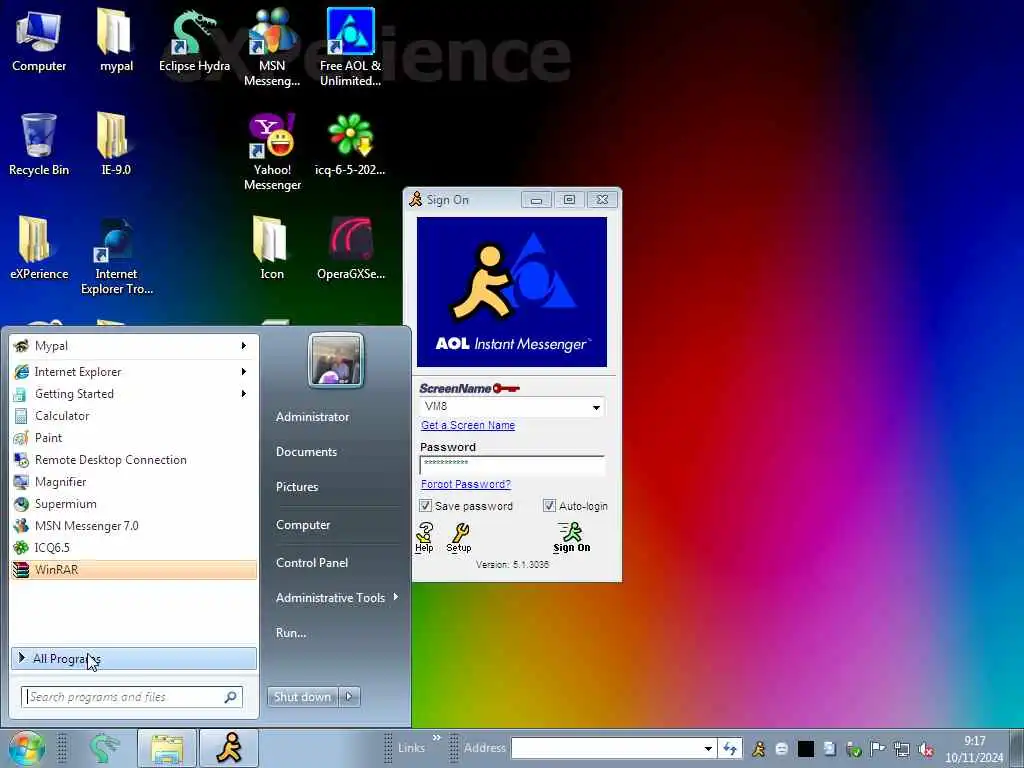Open Pictures in Start menu right pane
1024x768 pixels.
pyautogui.click(x=297, y=487)
